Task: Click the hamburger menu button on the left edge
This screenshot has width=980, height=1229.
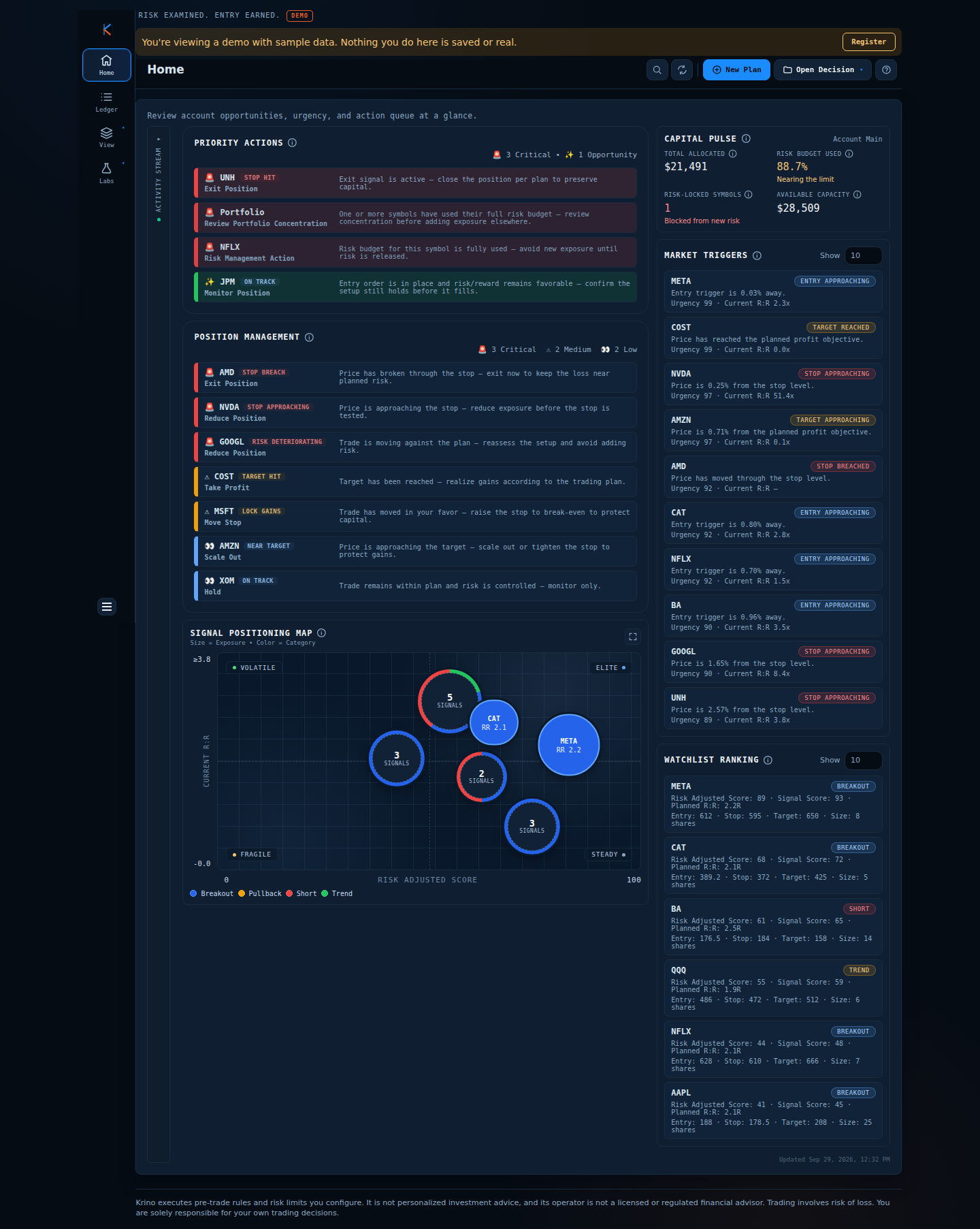Action: 107,607
